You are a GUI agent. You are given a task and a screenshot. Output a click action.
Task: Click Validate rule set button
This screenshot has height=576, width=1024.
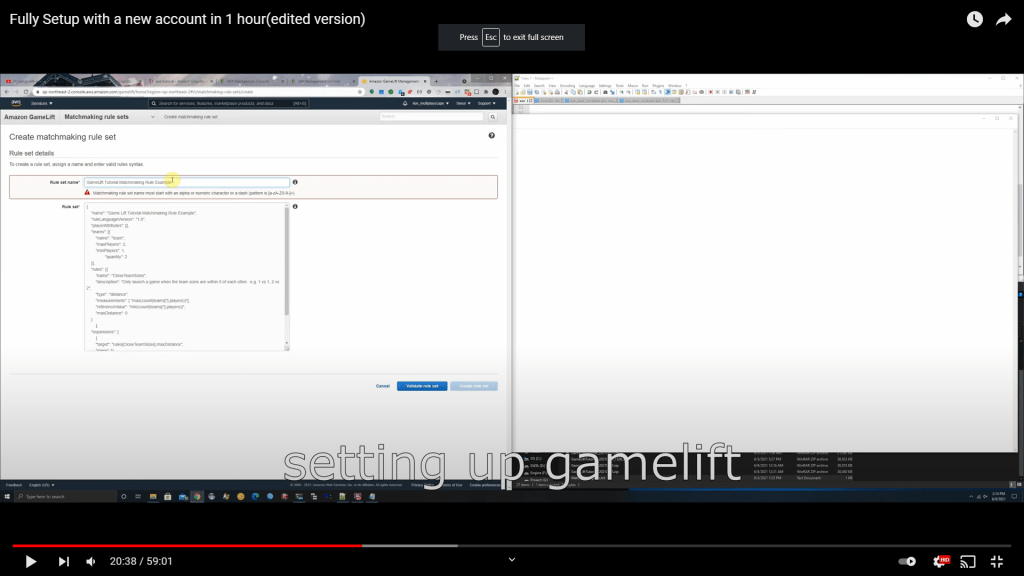pyautogui.click(x=422, y=385)
